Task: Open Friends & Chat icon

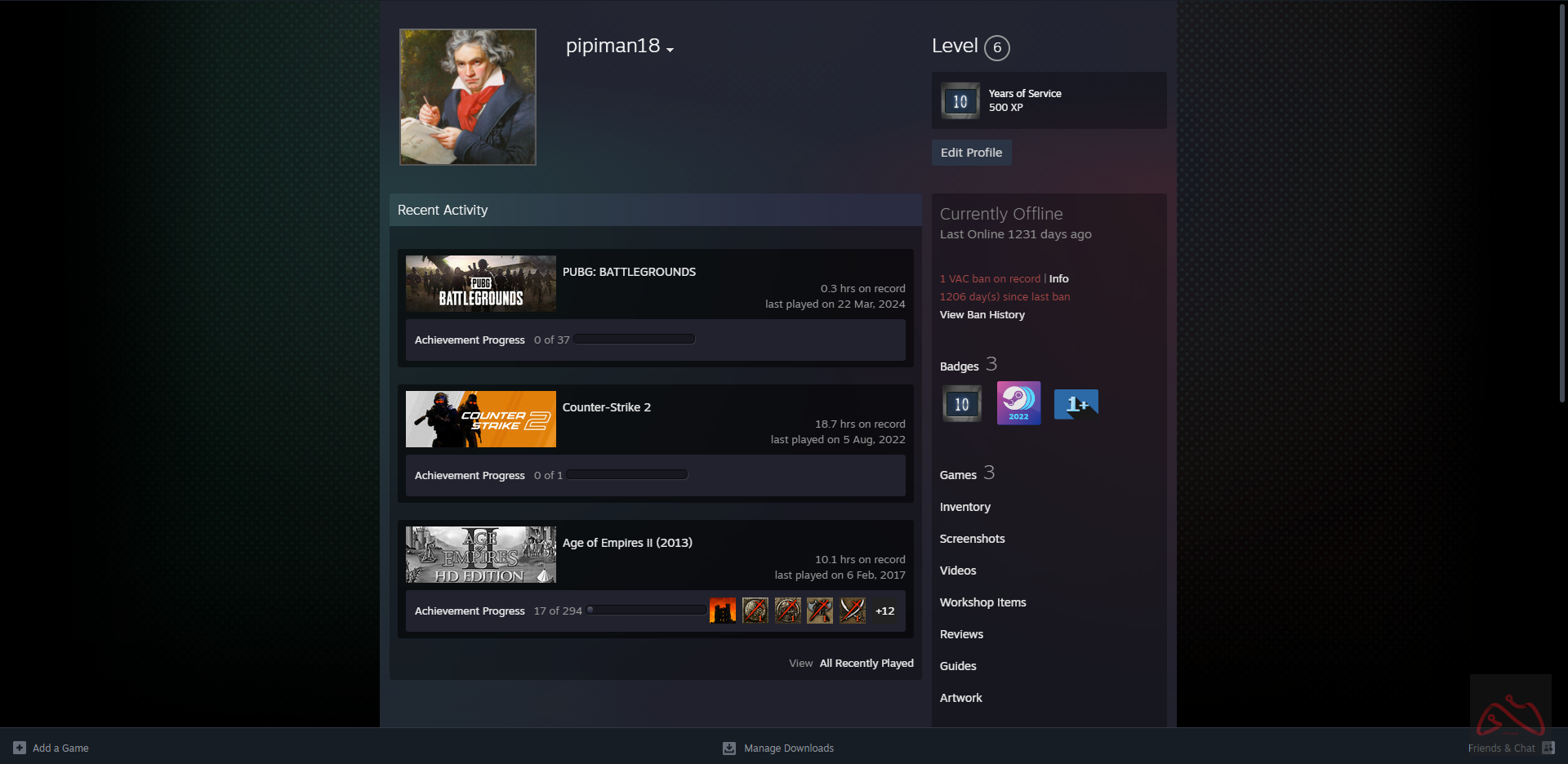Action: [1548, 748]
